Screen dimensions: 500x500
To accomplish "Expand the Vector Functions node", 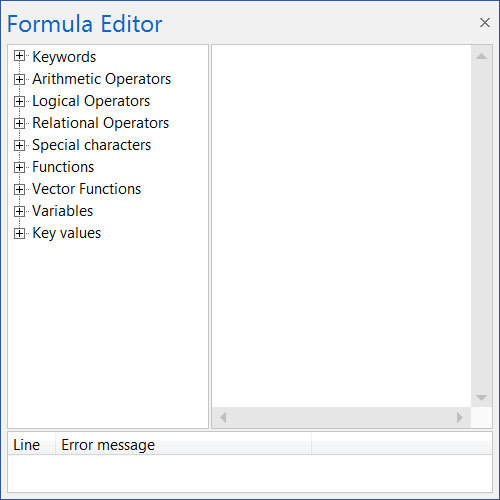I will click(x=19, y=189).
